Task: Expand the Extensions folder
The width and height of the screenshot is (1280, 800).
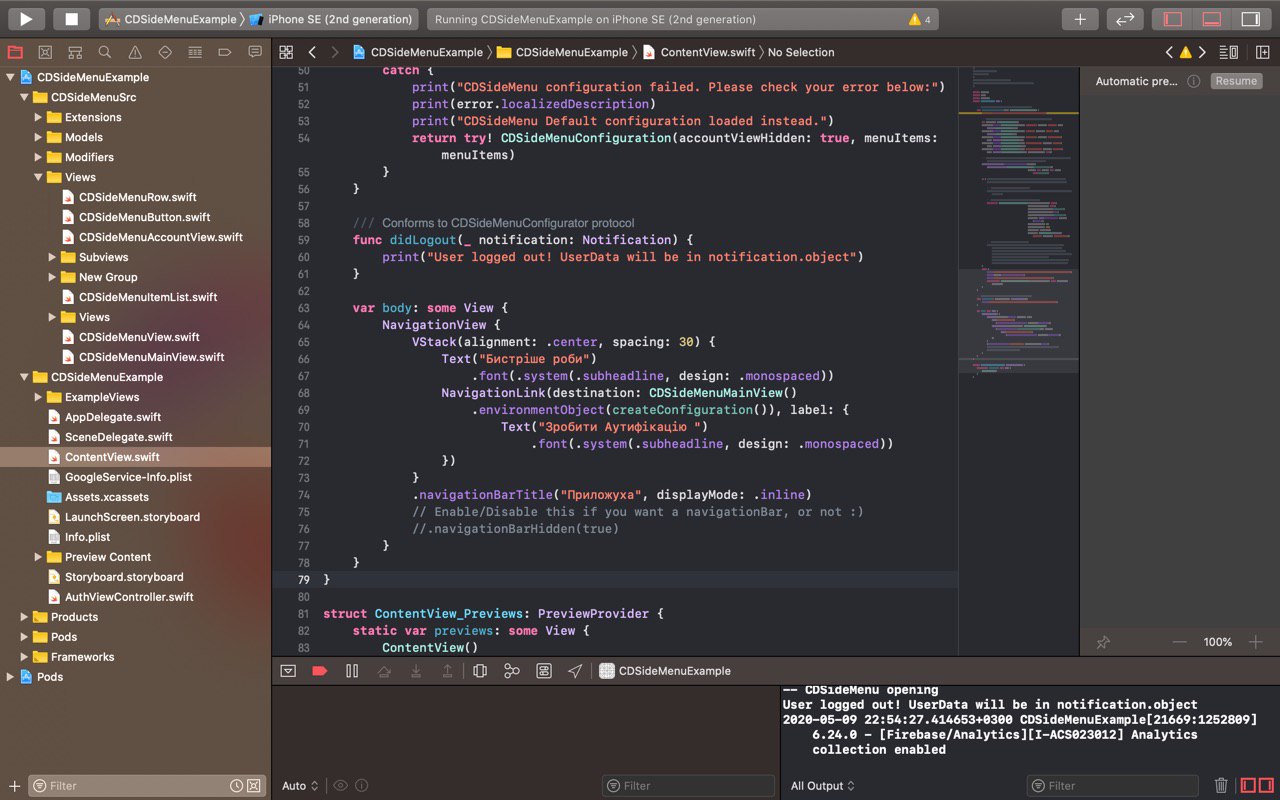Action: (x=38, y=117)
